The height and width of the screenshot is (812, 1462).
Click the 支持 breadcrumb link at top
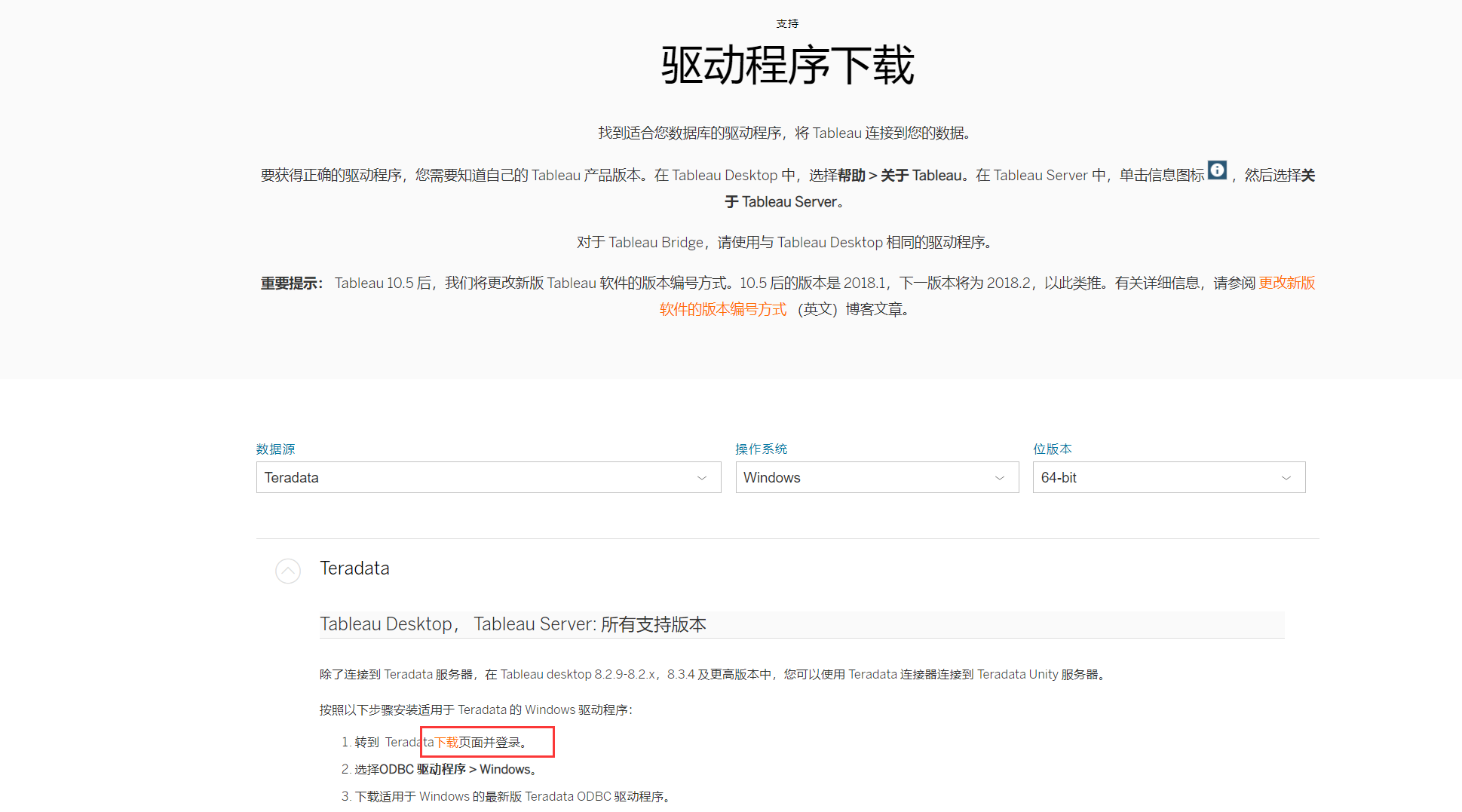click(787, 23)
